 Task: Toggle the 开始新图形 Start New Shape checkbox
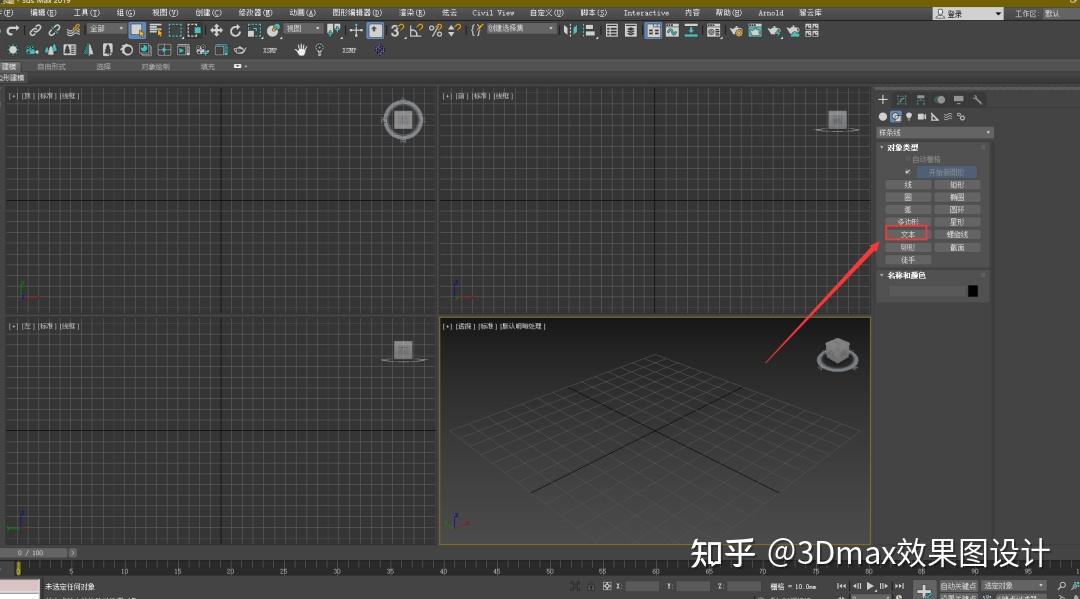907,171
